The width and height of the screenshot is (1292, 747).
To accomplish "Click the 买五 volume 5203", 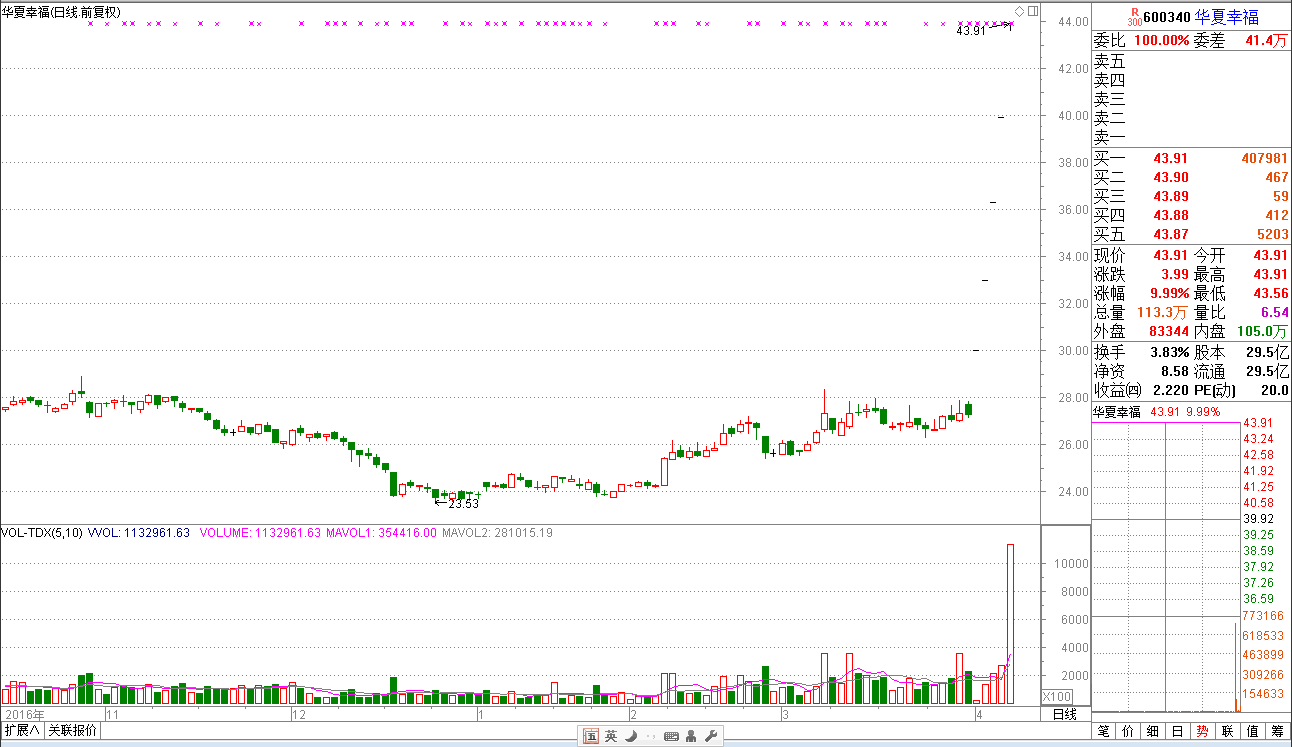I will 1273,234.
